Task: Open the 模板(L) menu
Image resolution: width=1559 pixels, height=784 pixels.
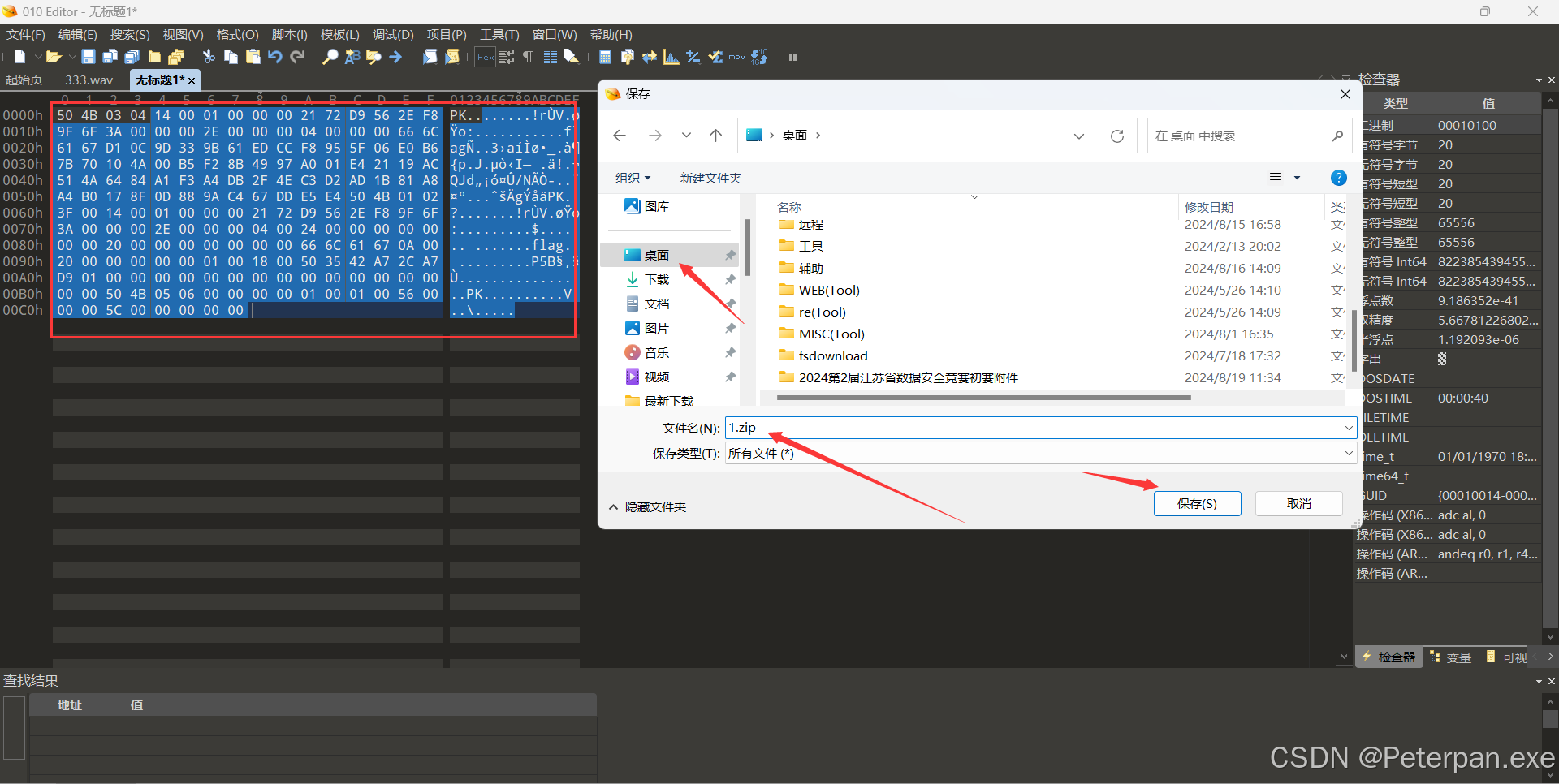Action: click(339, 35)
